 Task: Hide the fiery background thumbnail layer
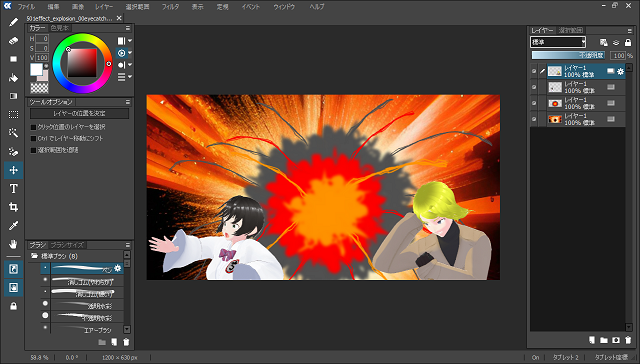click(534, 119)
